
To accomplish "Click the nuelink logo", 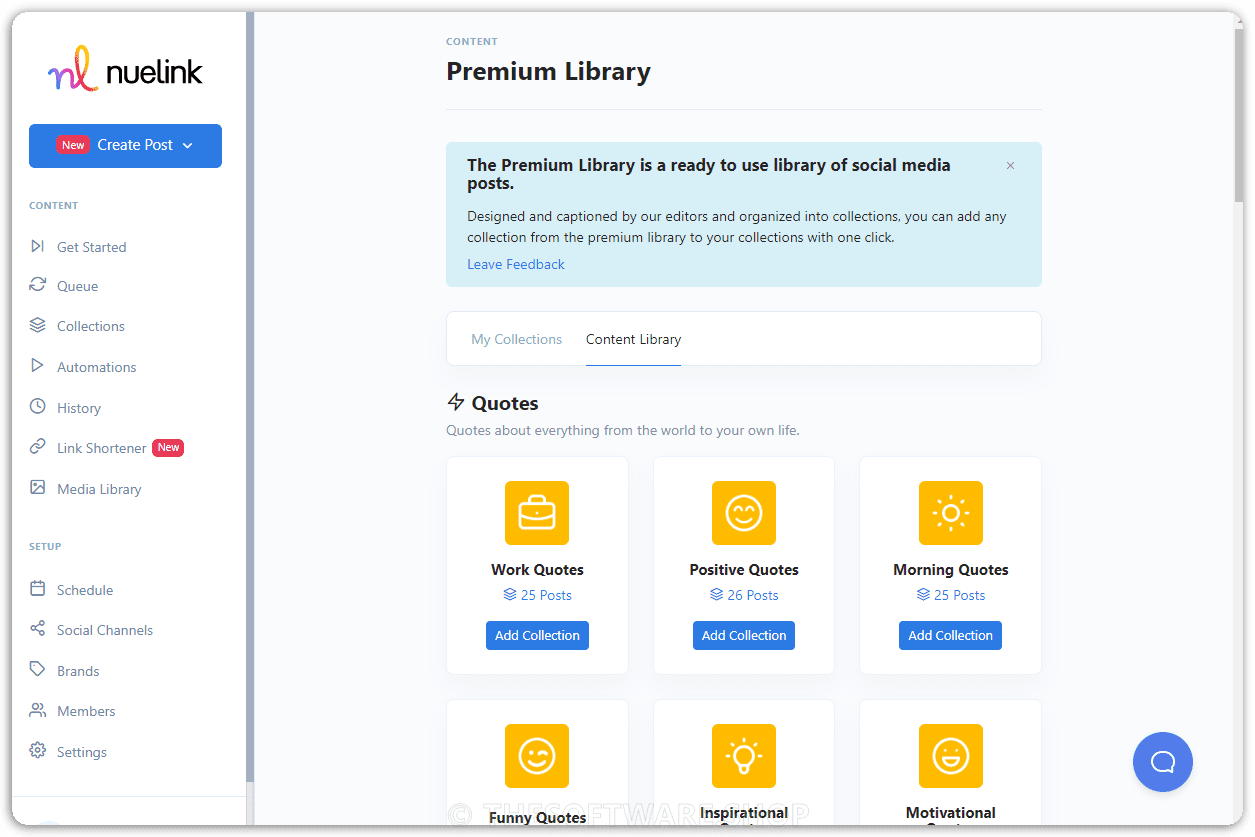I will (x=125, y=70).
